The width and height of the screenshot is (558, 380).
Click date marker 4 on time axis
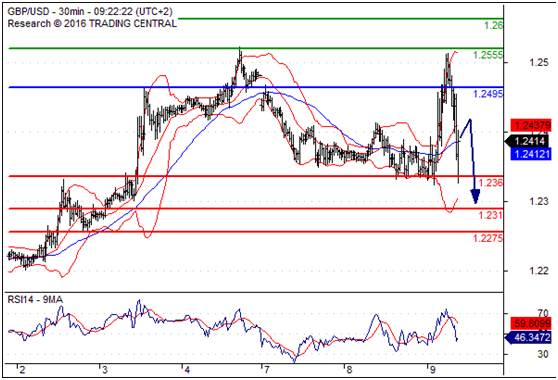pyautogui.click(x=187, y=370)
